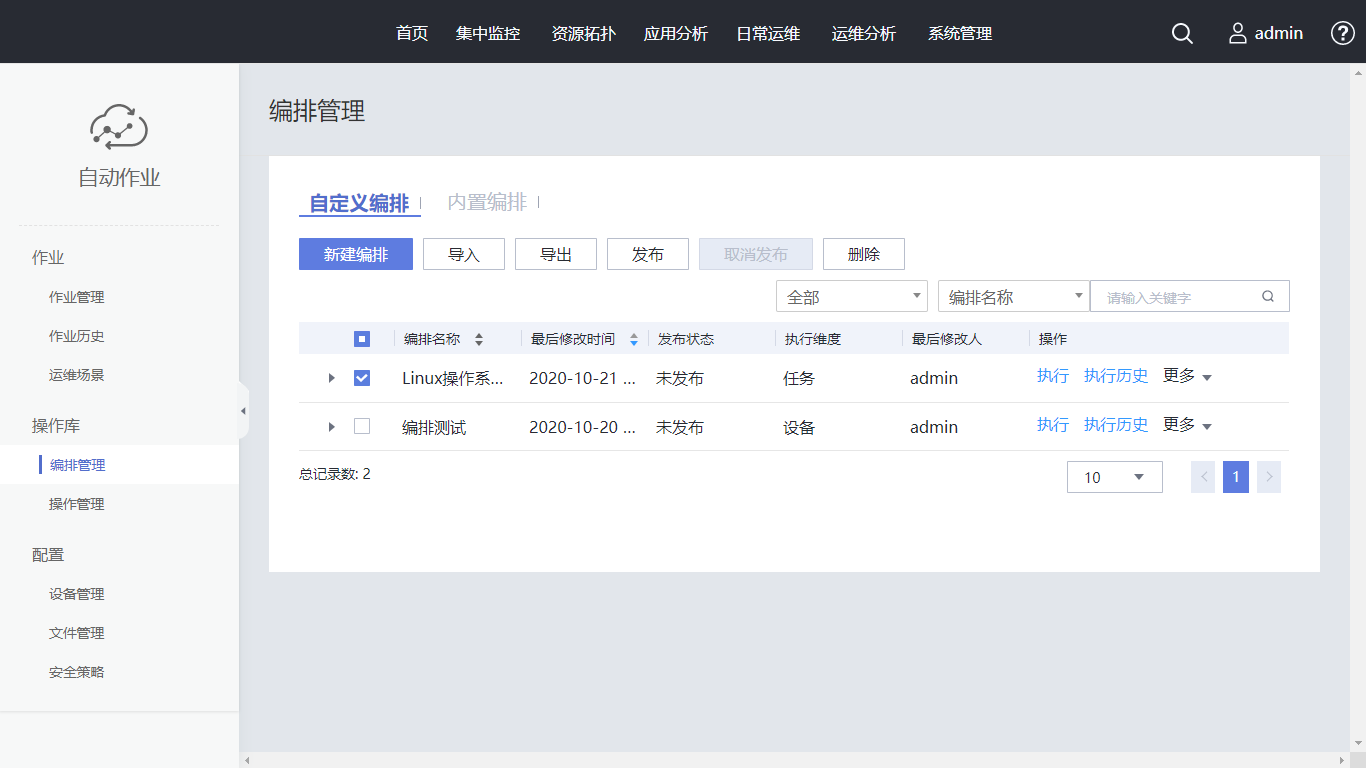Click the 请输入关键字 search input field
Screen dimensions: 1366x768
coord(1175,297)
